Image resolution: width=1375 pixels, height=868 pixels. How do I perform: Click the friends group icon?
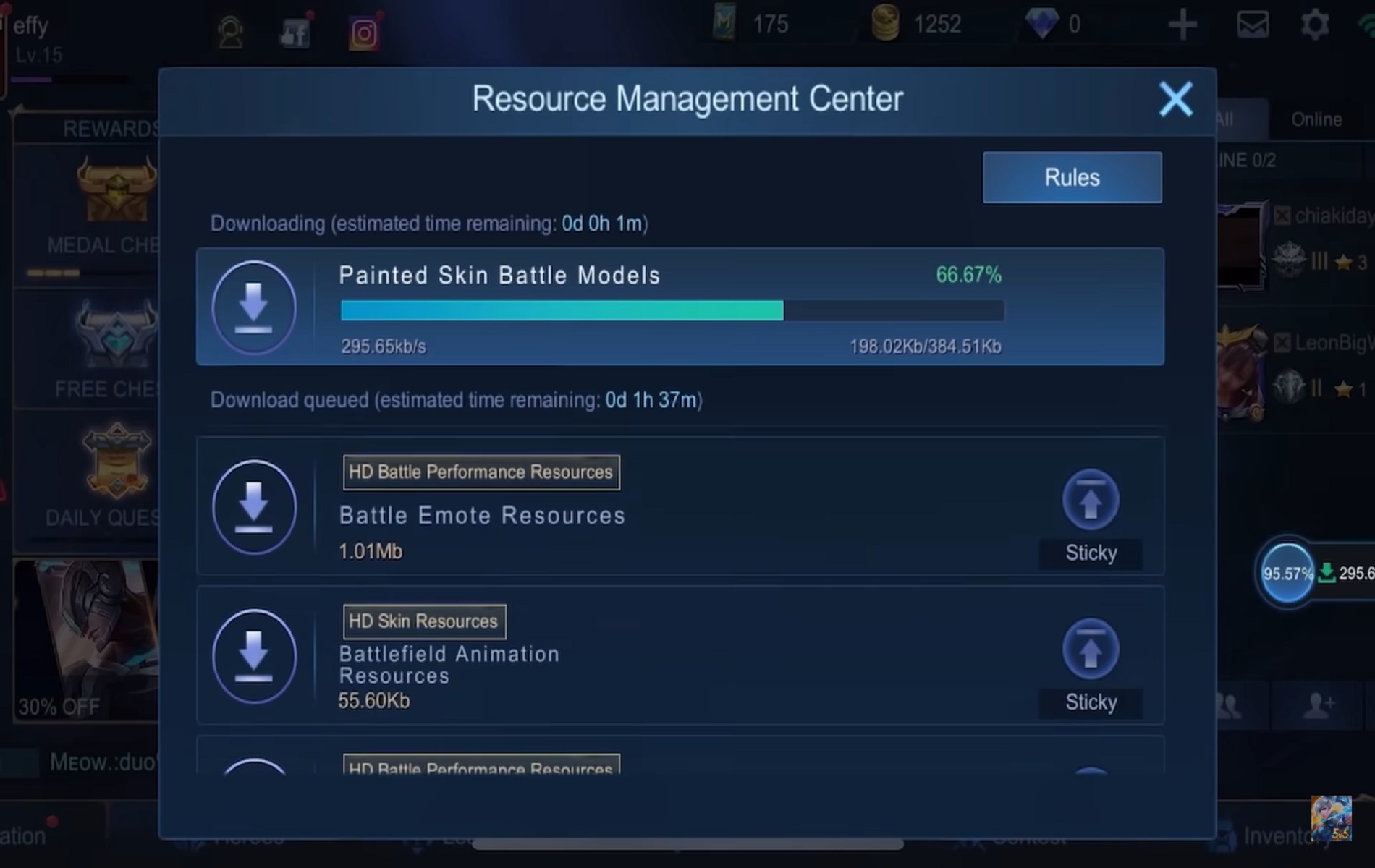click(1230, 705)
